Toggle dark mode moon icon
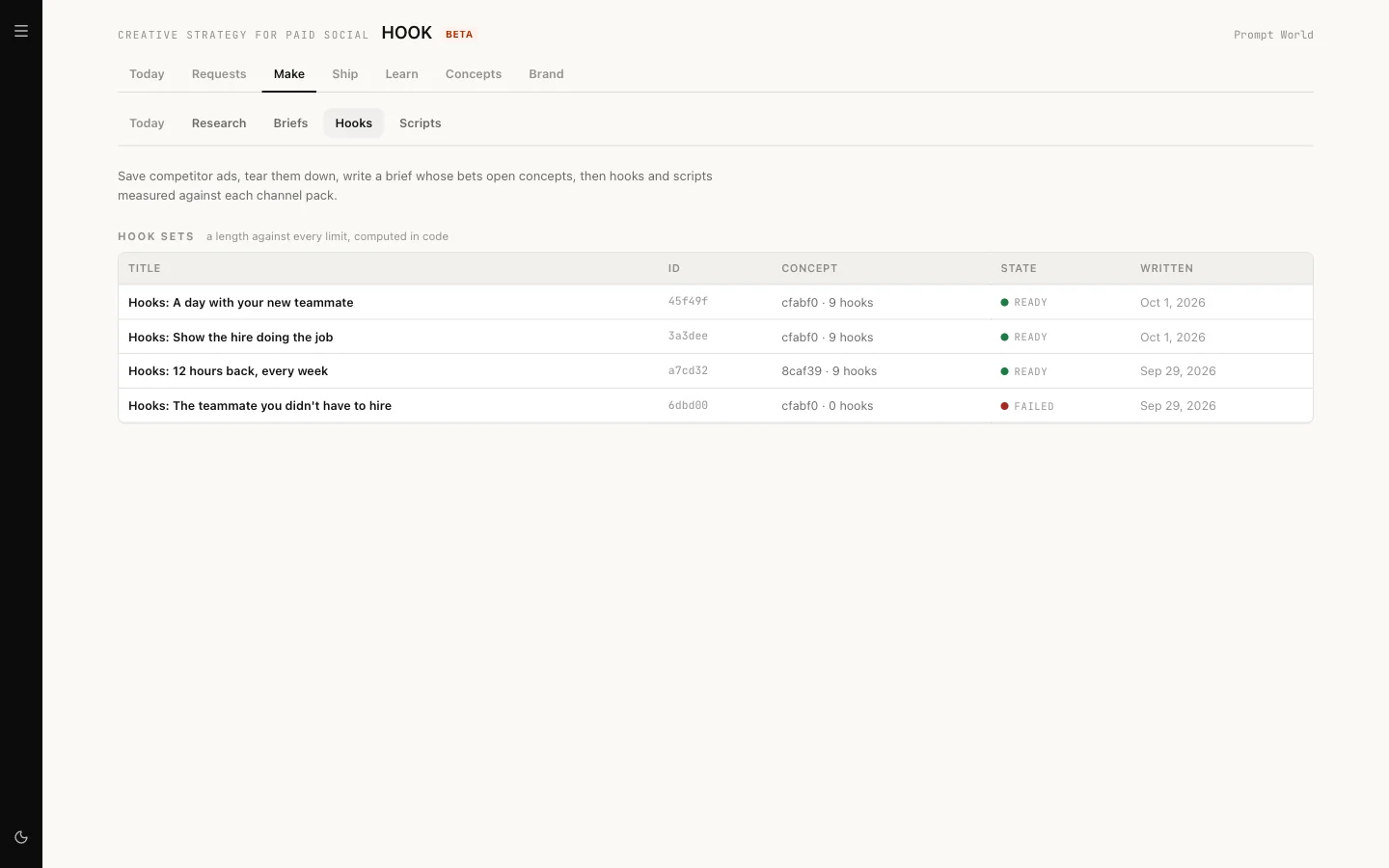This screenshot has height=868, width=1389. pos(21,837)
